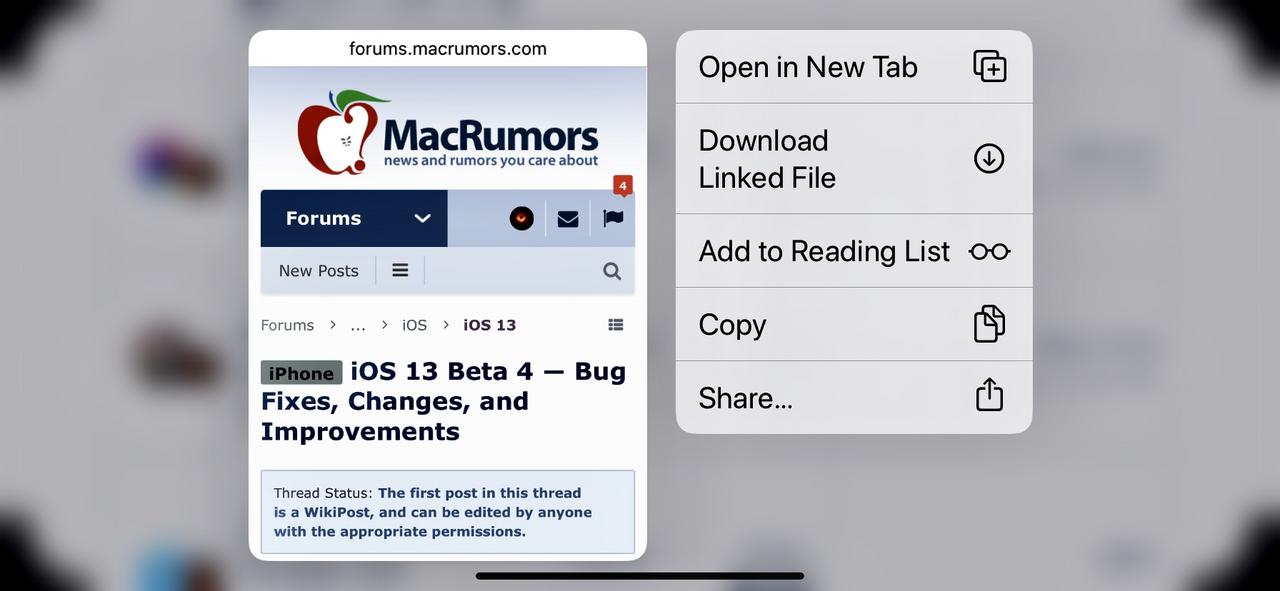This screenshot has height=591, width=1280.
Task: Click the copy documents icon
Action: coord(989,324)
